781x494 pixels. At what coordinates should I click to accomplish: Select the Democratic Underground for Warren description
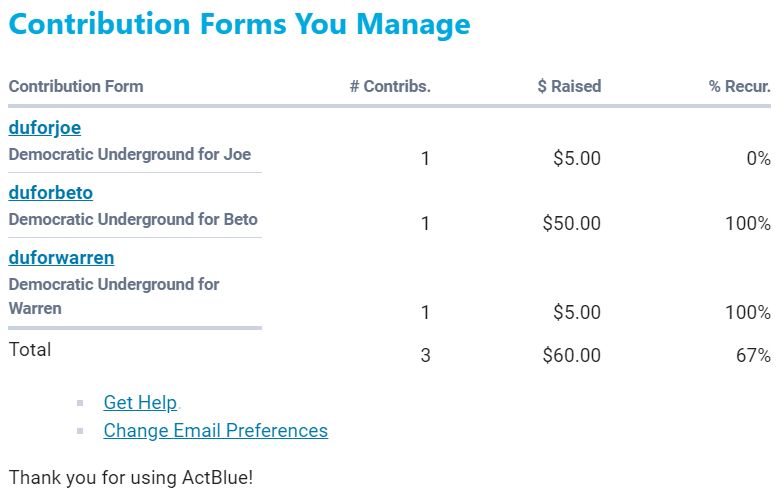click(x=114, y=296)
